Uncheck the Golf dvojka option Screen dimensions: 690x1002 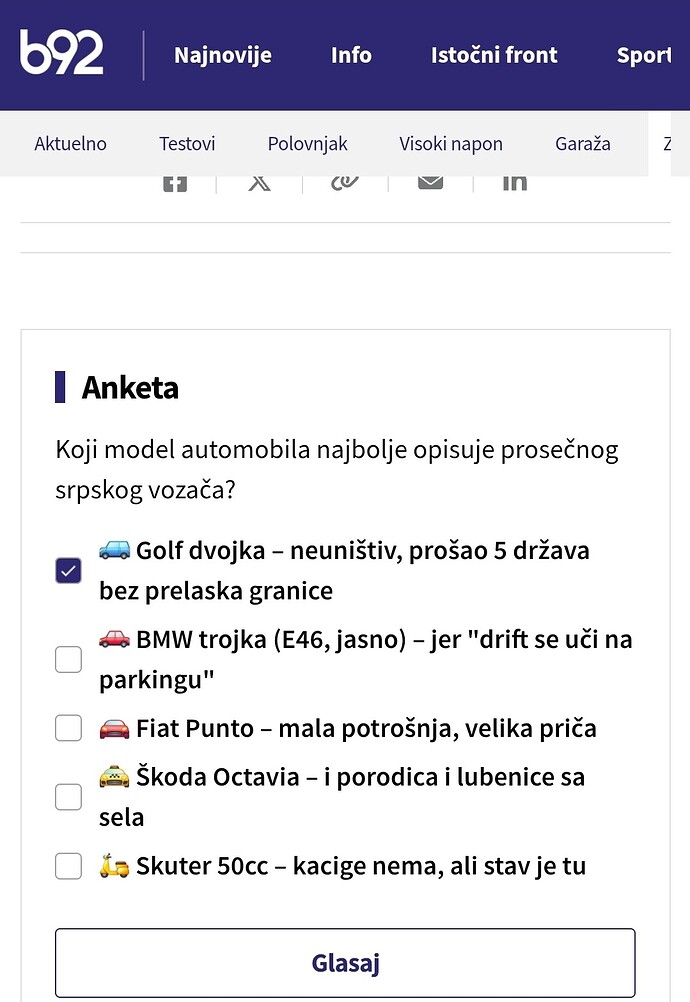68,571
